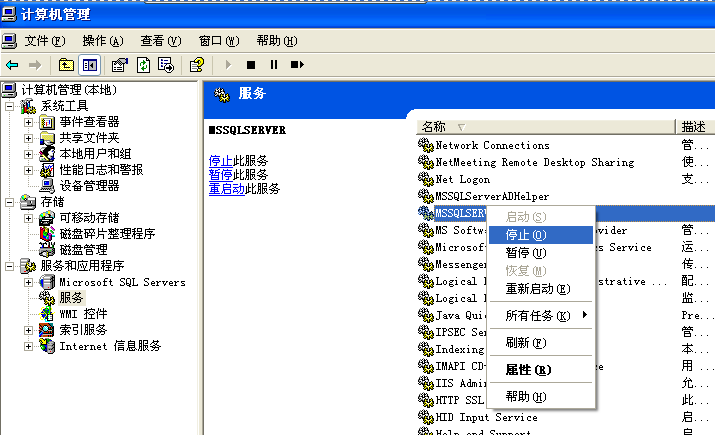715x435 pixels.
Task: Open the 窗口(W) menu
Action: (x=219, y=41)
